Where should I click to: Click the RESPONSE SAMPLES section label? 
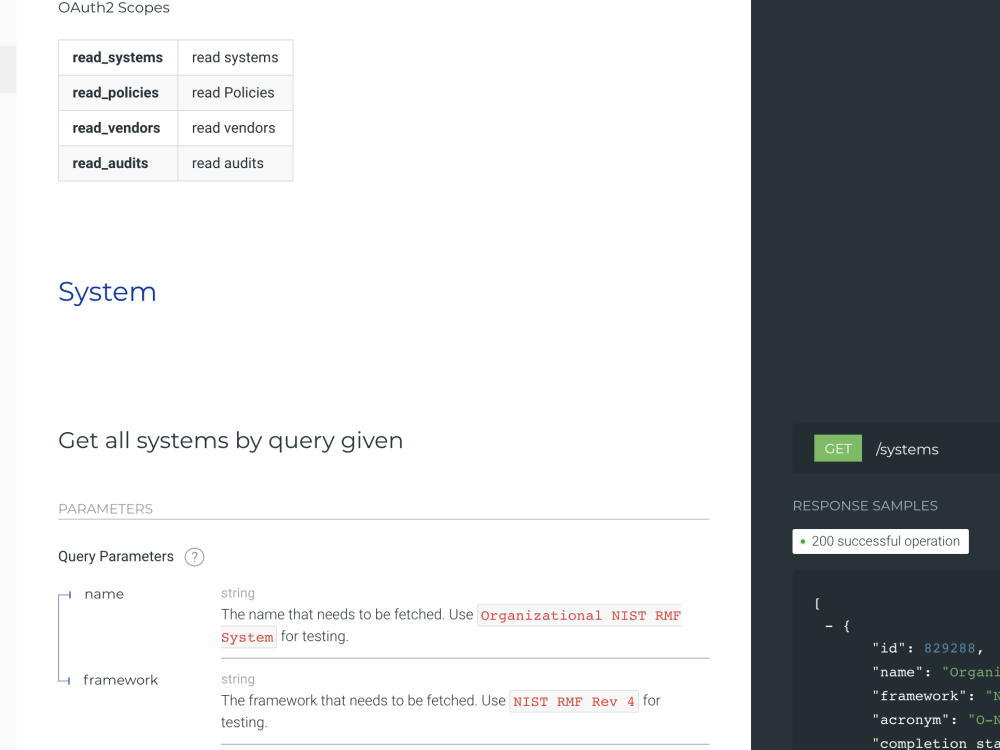[x=866, y=506]
